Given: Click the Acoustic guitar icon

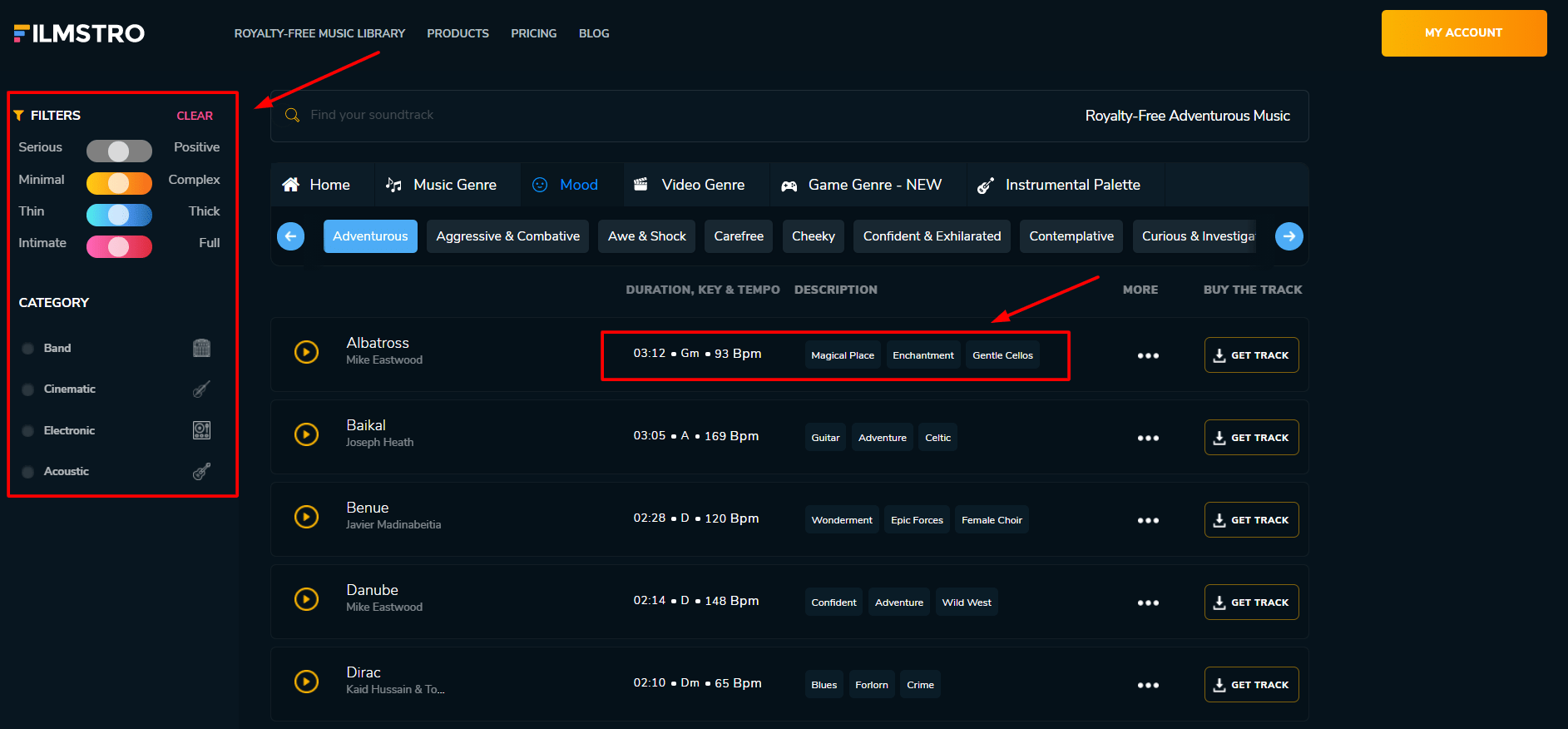Looking at the screenshot, I should (201, 472).
